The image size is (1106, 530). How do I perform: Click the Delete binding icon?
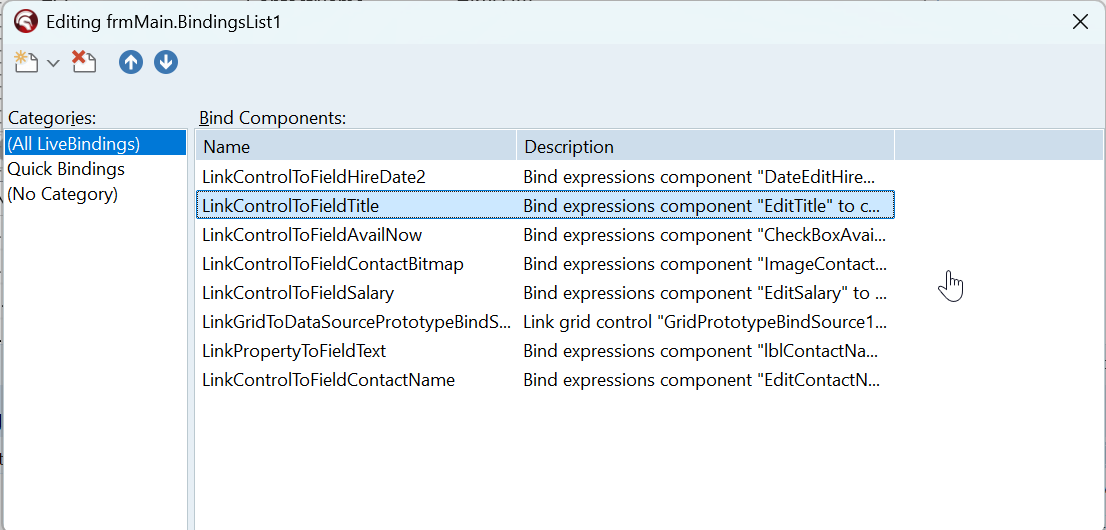point(84,62)
